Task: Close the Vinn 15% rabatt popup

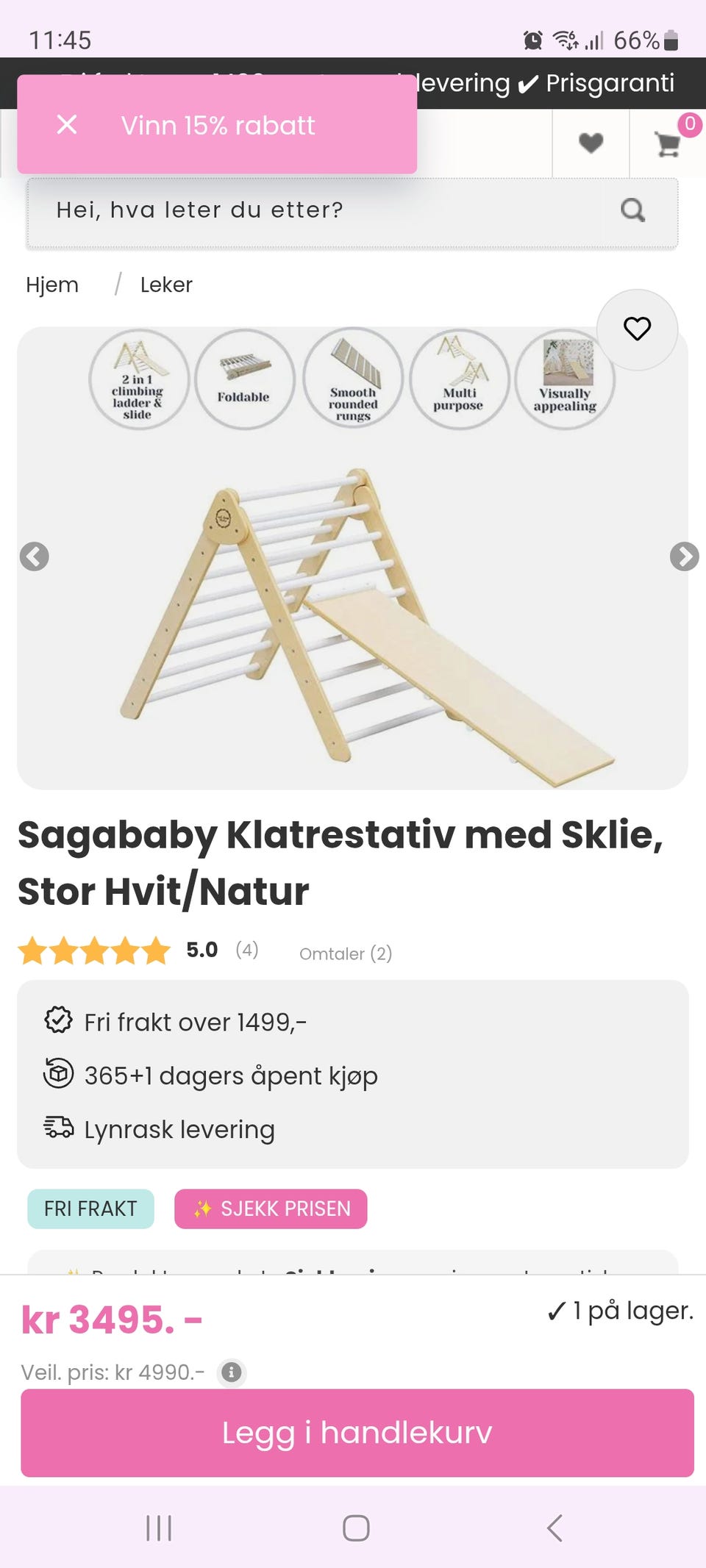Action: [67, 125]
